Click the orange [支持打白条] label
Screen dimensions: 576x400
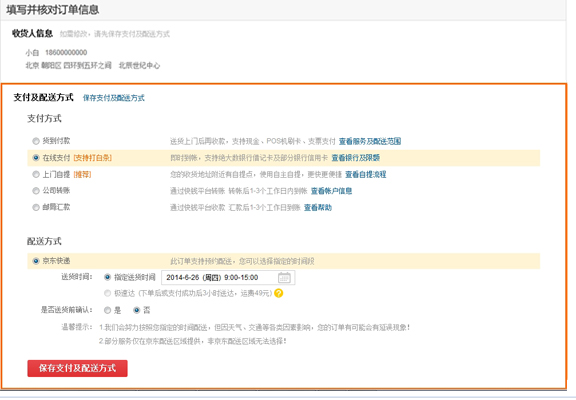pos(93,158)
